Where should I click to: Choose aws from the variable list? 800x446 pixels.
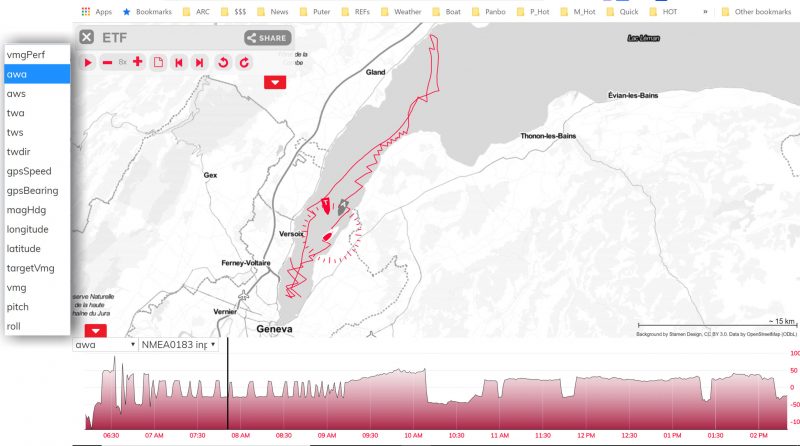point(37,93)
